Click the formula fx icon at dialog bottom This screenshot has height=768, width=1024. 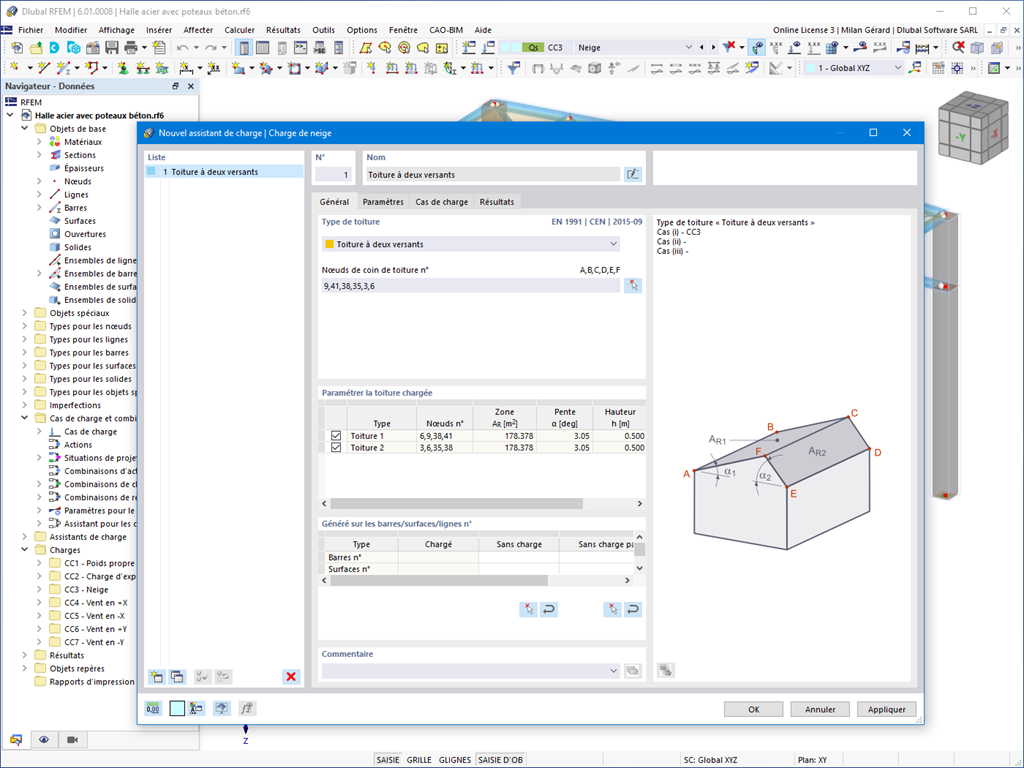[246, 709]
